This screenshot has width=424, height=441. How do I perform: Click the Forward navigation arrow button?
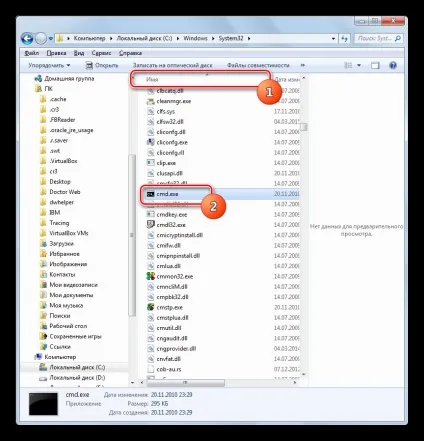coord(41,39)
